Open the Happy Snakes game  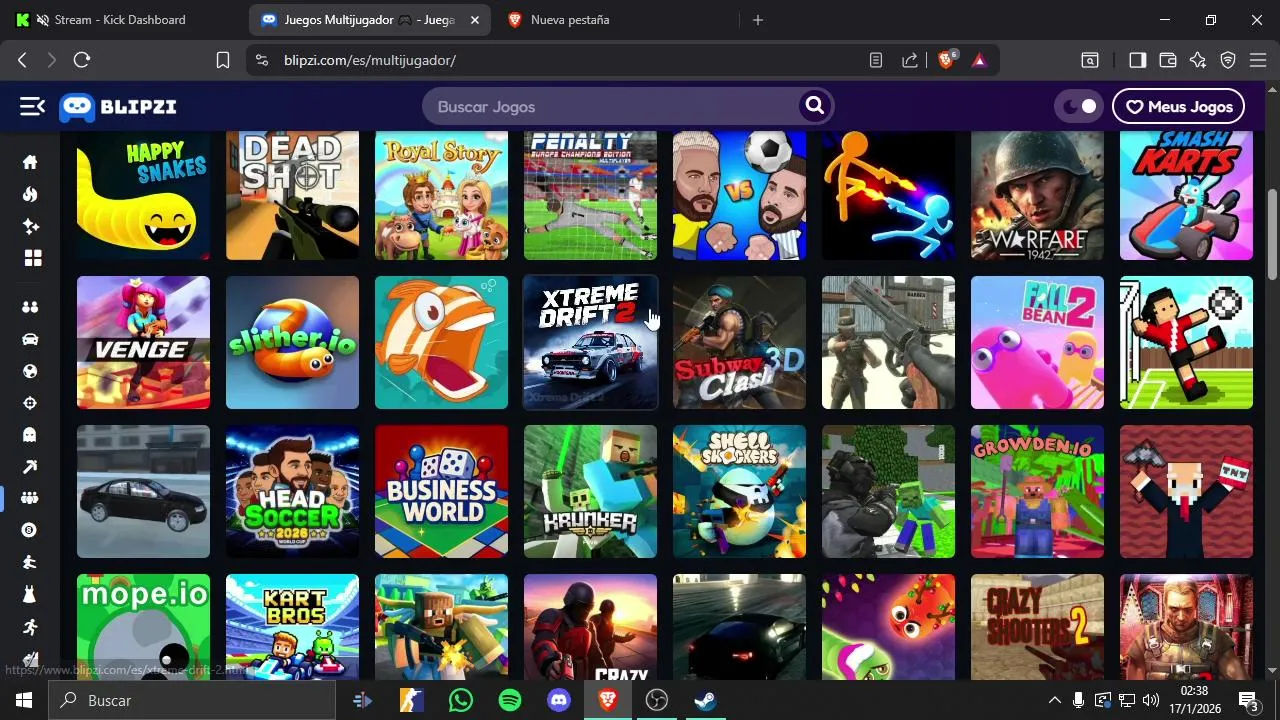143,195
